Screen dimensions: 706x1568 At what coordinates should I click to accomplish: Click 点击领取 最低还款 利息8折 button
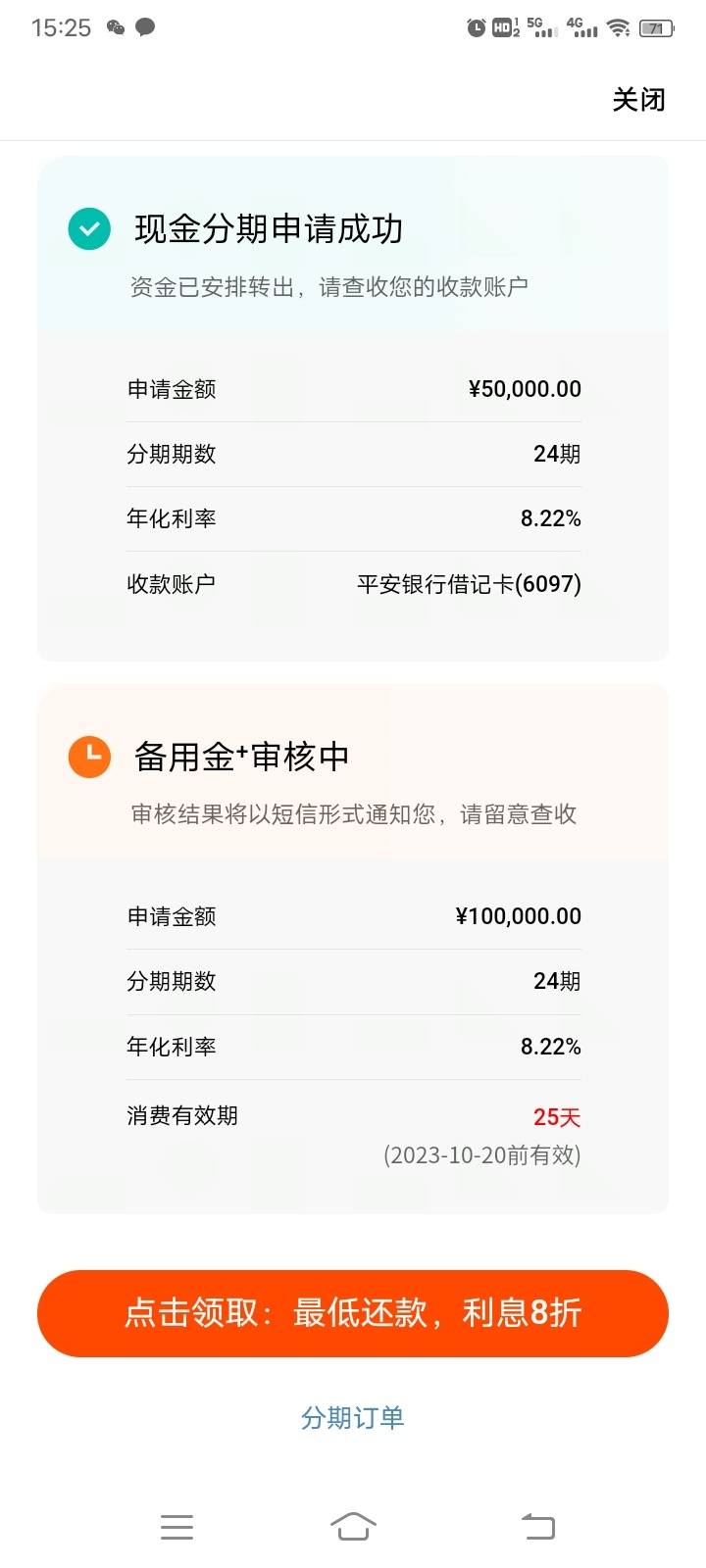point(353,1313)
